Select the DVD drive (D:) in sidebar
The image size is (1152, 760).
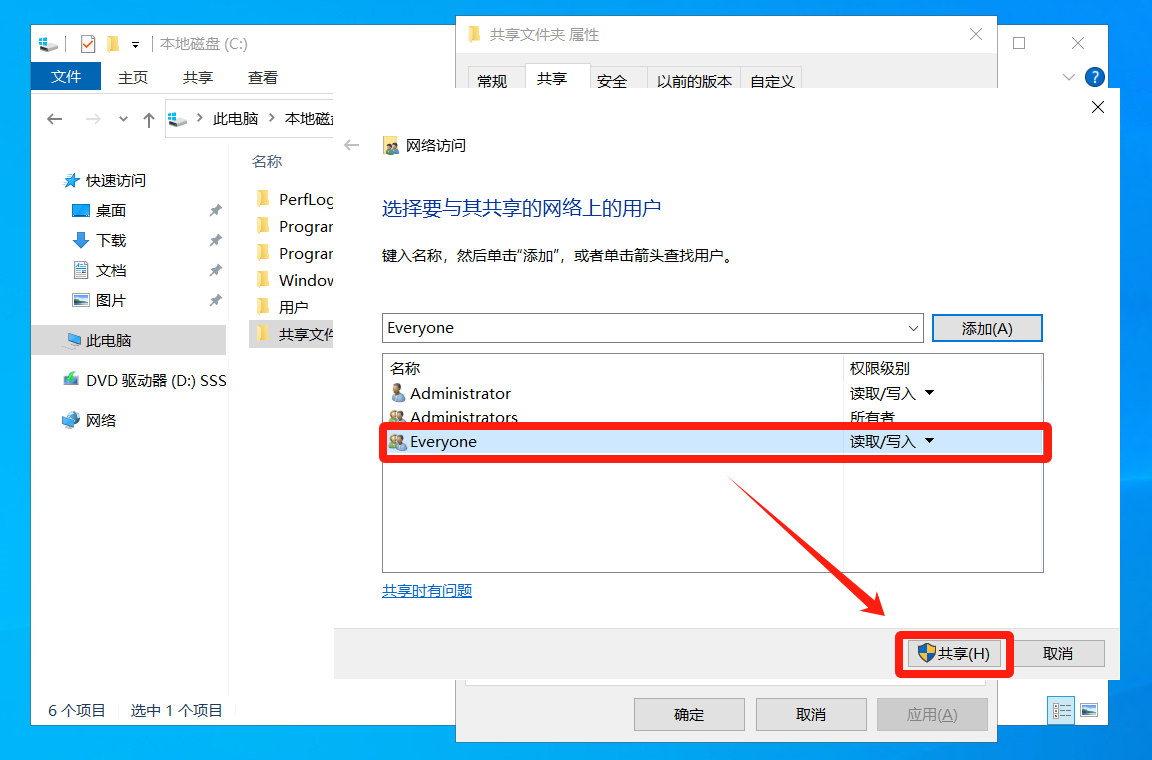[x=155, y=380]
